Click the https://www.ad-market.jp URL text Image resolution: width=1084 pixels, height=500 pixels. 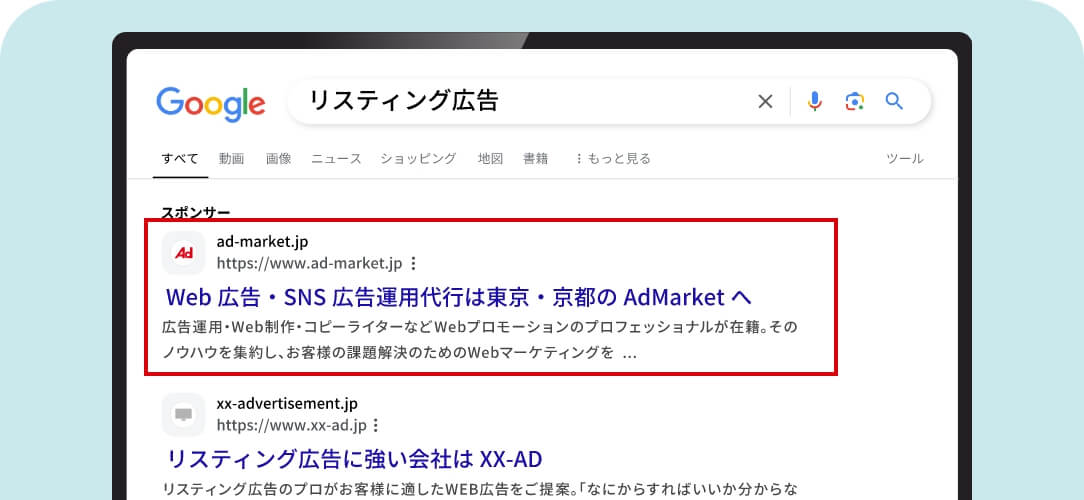click(x=309, y=263)
